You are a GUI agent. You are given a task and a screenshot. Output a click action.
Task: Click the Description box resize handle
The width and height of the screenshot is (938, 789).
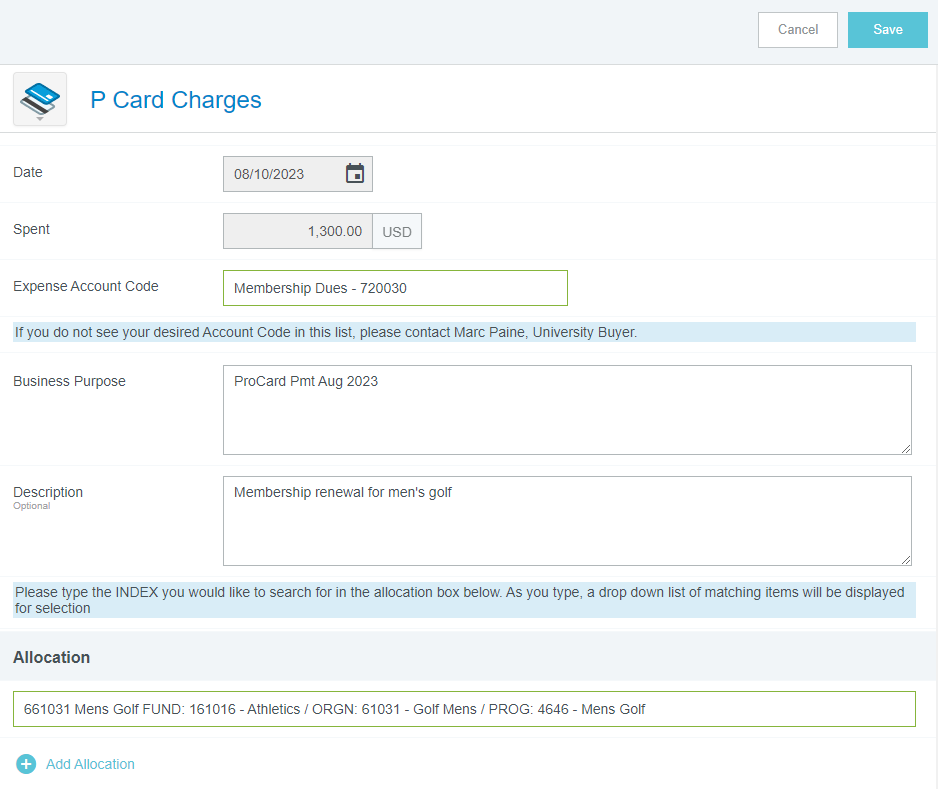coord(906,560)
